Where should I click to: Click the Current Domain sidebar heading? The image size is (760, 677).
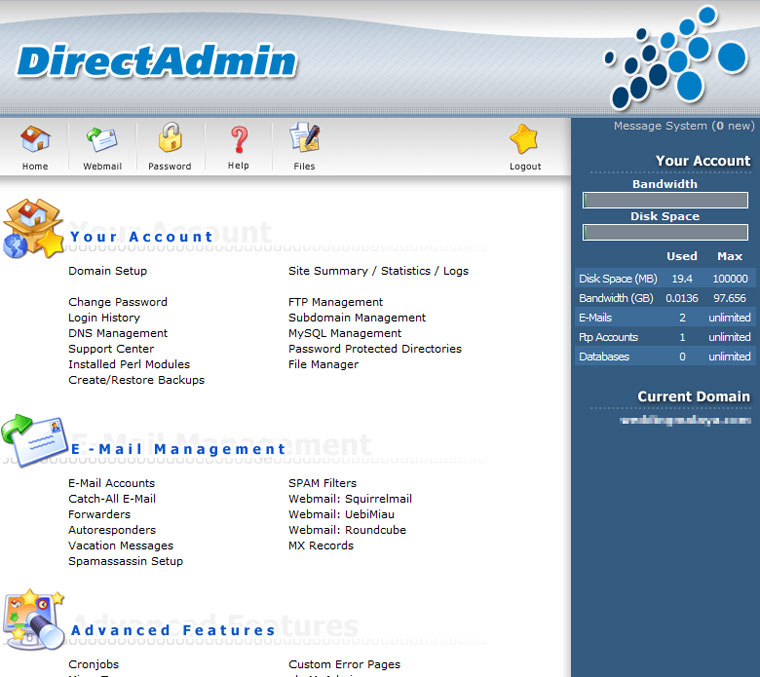[694, 396]
